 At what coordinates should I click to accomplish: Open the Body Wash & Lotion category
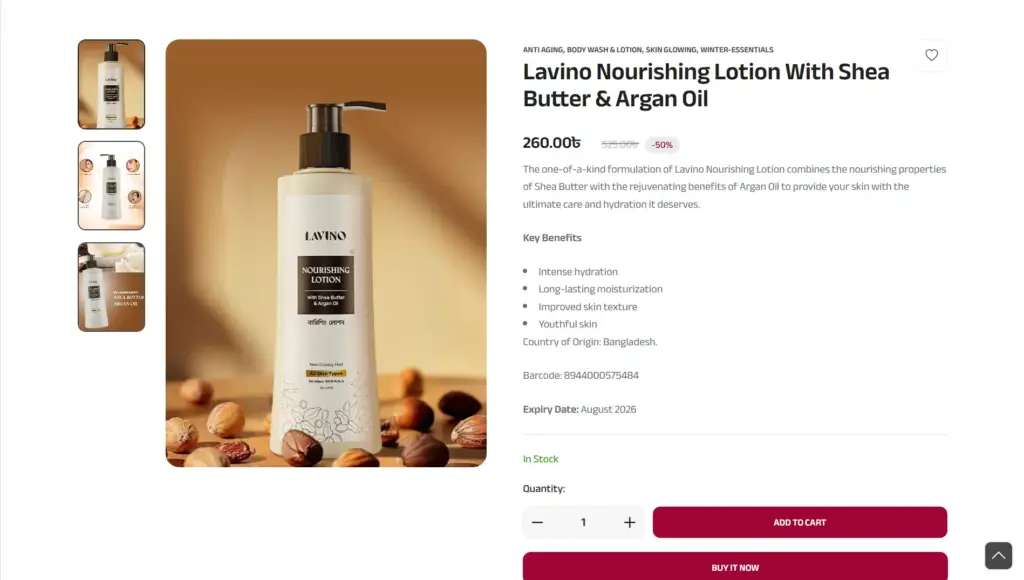pos(604,50)
